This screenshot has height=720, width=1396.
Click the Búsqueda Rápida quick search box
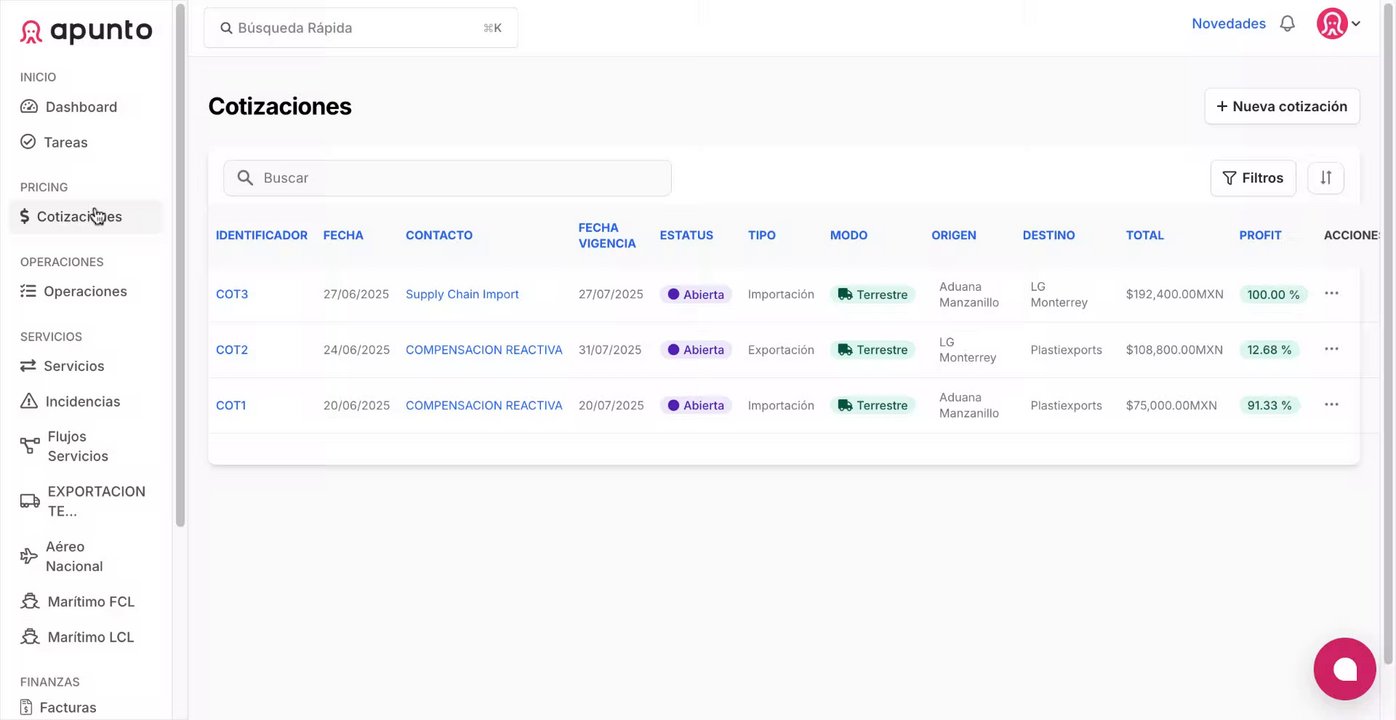pos(360,28)
